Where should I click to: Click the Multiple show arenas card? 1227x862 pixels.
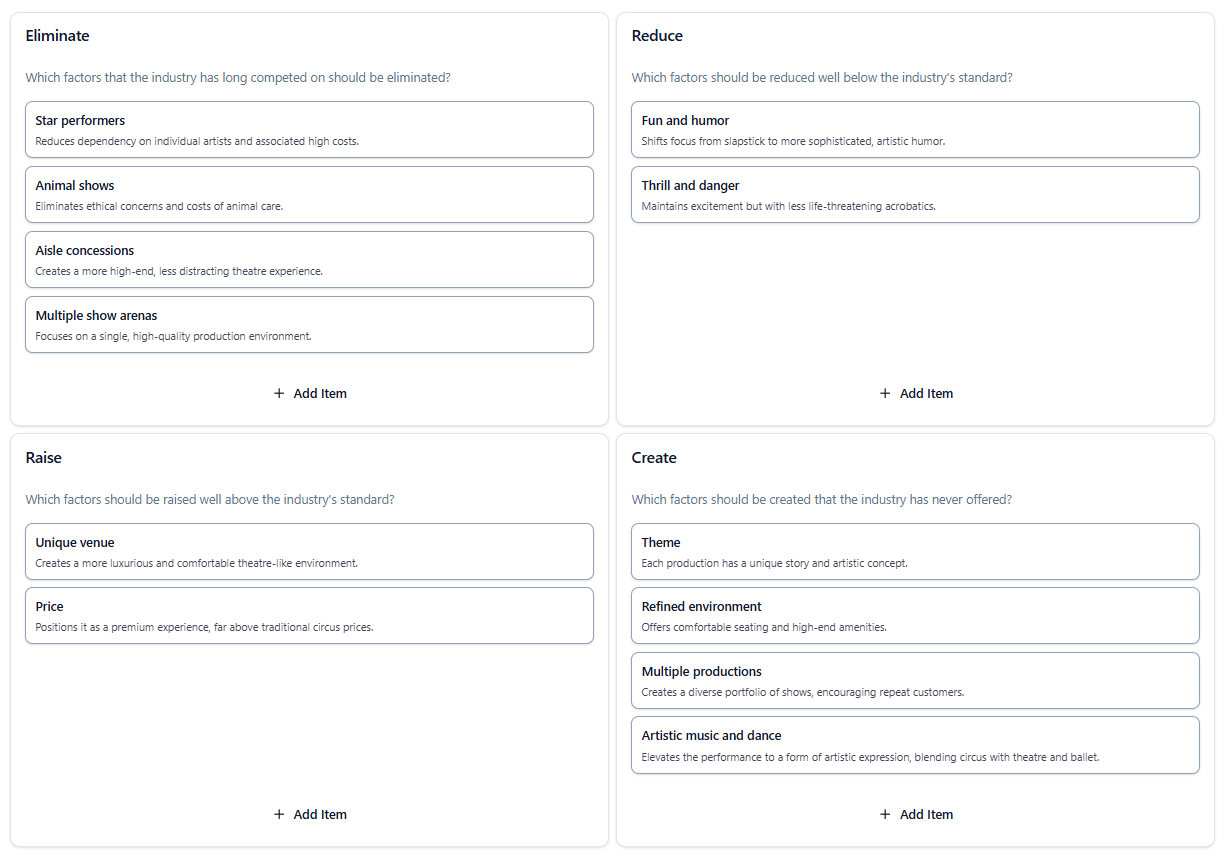pyautogui.click(x=309, y=324)
